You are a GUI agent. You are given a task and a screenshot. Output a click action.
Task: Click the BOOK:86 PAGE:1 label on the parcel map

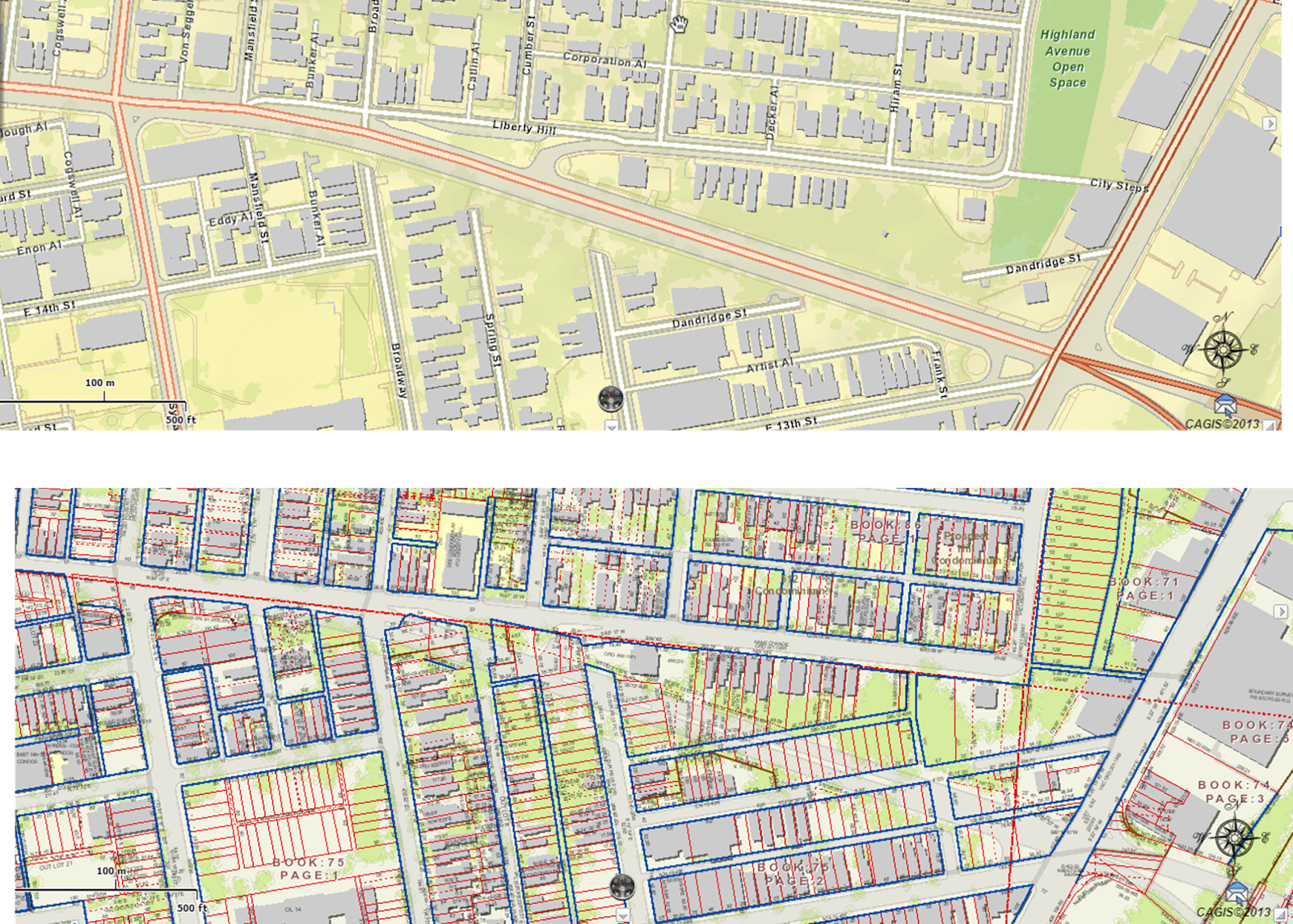tap(886, 531)
